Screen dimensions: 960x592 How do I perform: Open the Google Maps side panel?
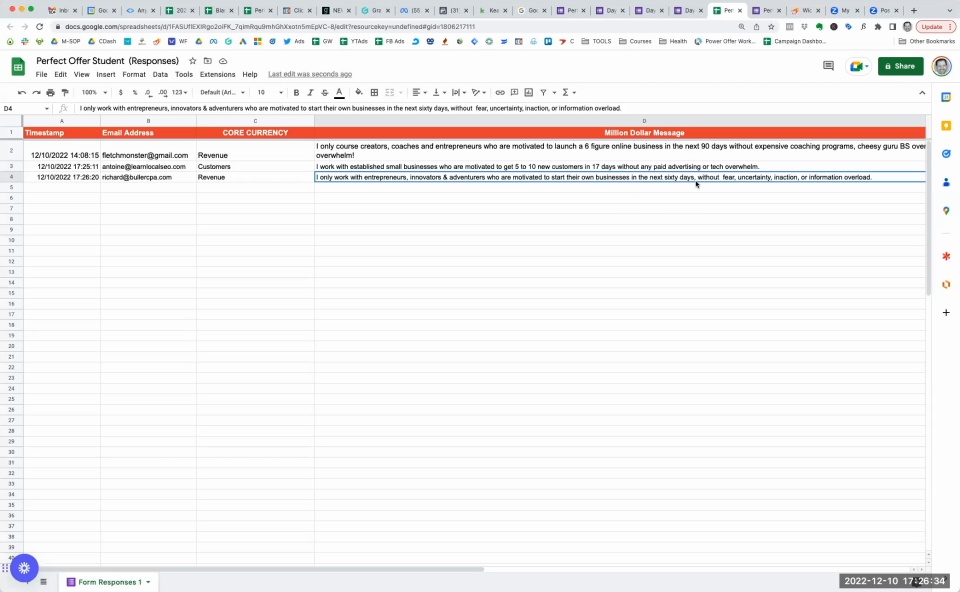pyautogui.click(x=946, y=211)
